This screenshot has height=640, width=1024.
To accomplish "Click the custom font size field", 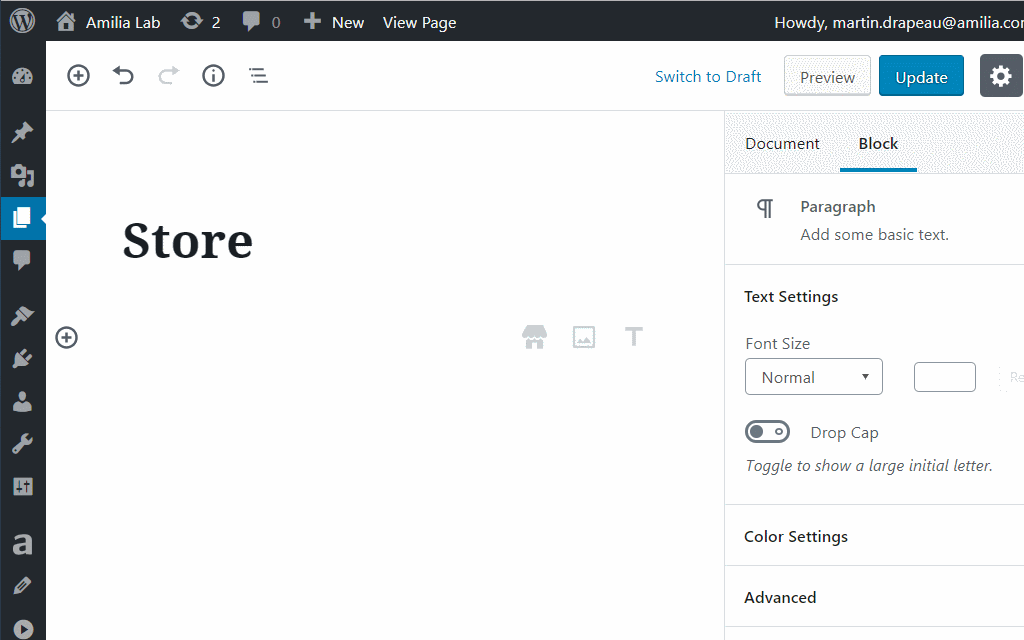I will tap(944, 377).
